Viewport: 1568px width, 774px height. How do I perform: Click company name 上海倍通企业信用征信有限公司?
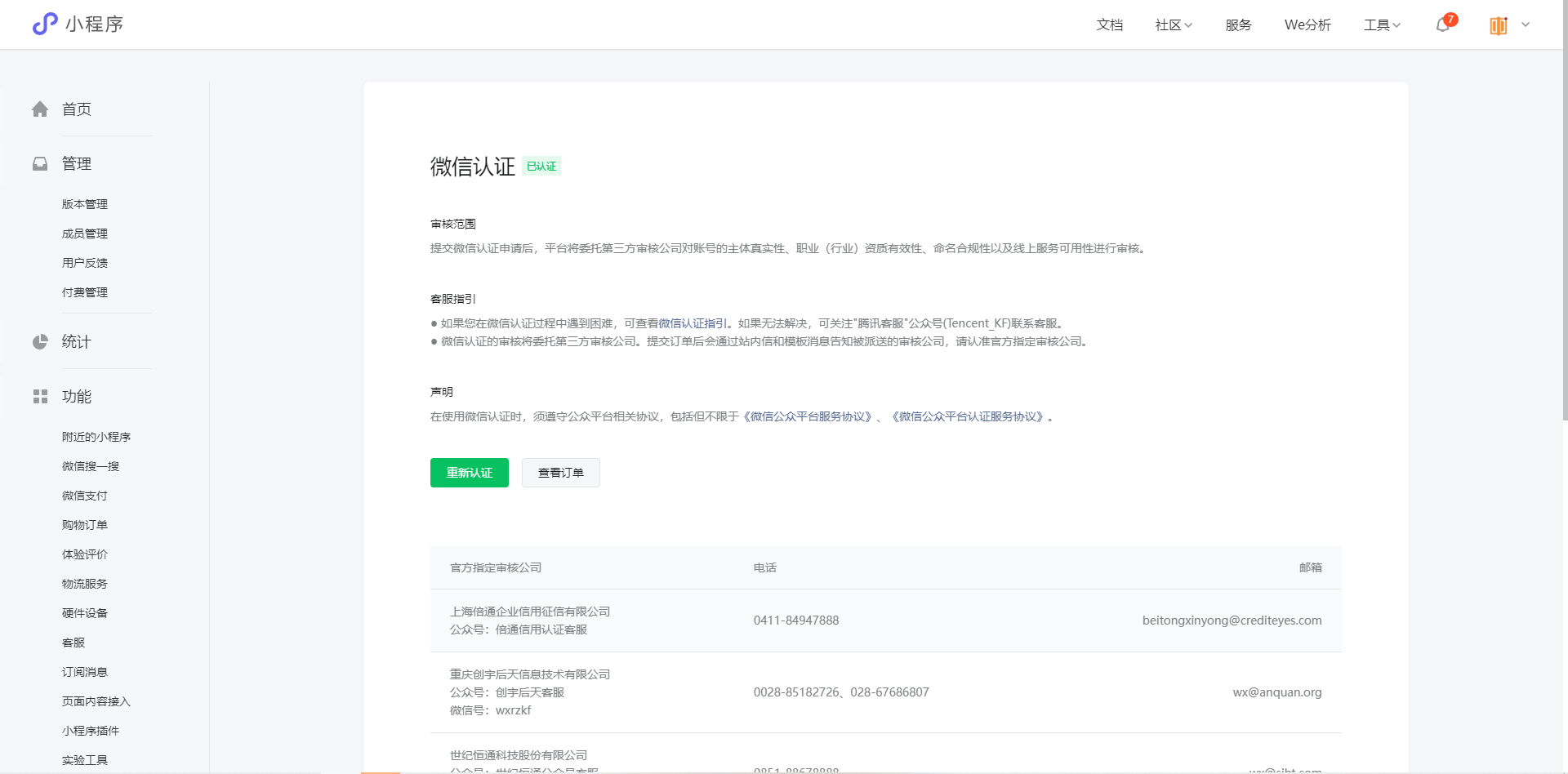click(530, 612)
